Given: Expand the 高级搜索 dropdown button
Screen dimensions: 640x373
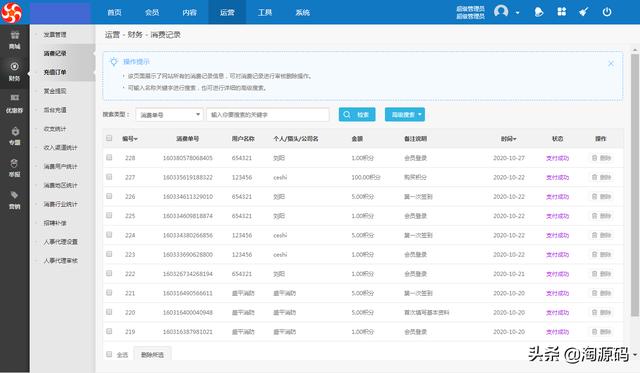Looking at the screenshot, I should (x=404, y=115).
